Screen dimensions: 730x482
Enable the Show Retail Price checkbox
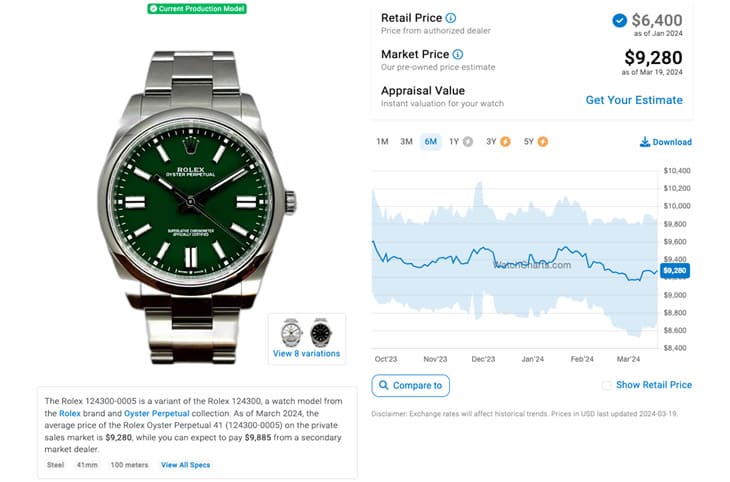tap(606, 385)
